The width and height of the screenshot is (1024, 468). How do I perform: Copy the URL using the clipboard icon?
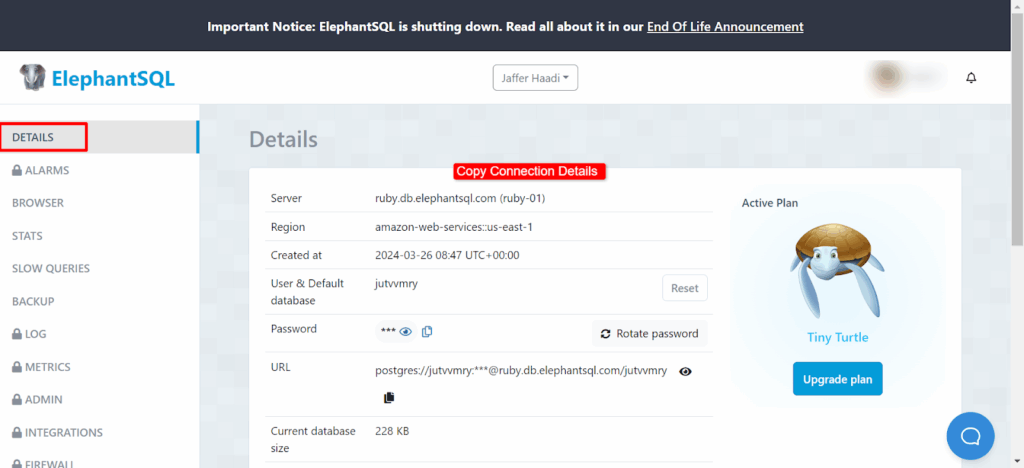pyautogui.click(x=389, y=398)
